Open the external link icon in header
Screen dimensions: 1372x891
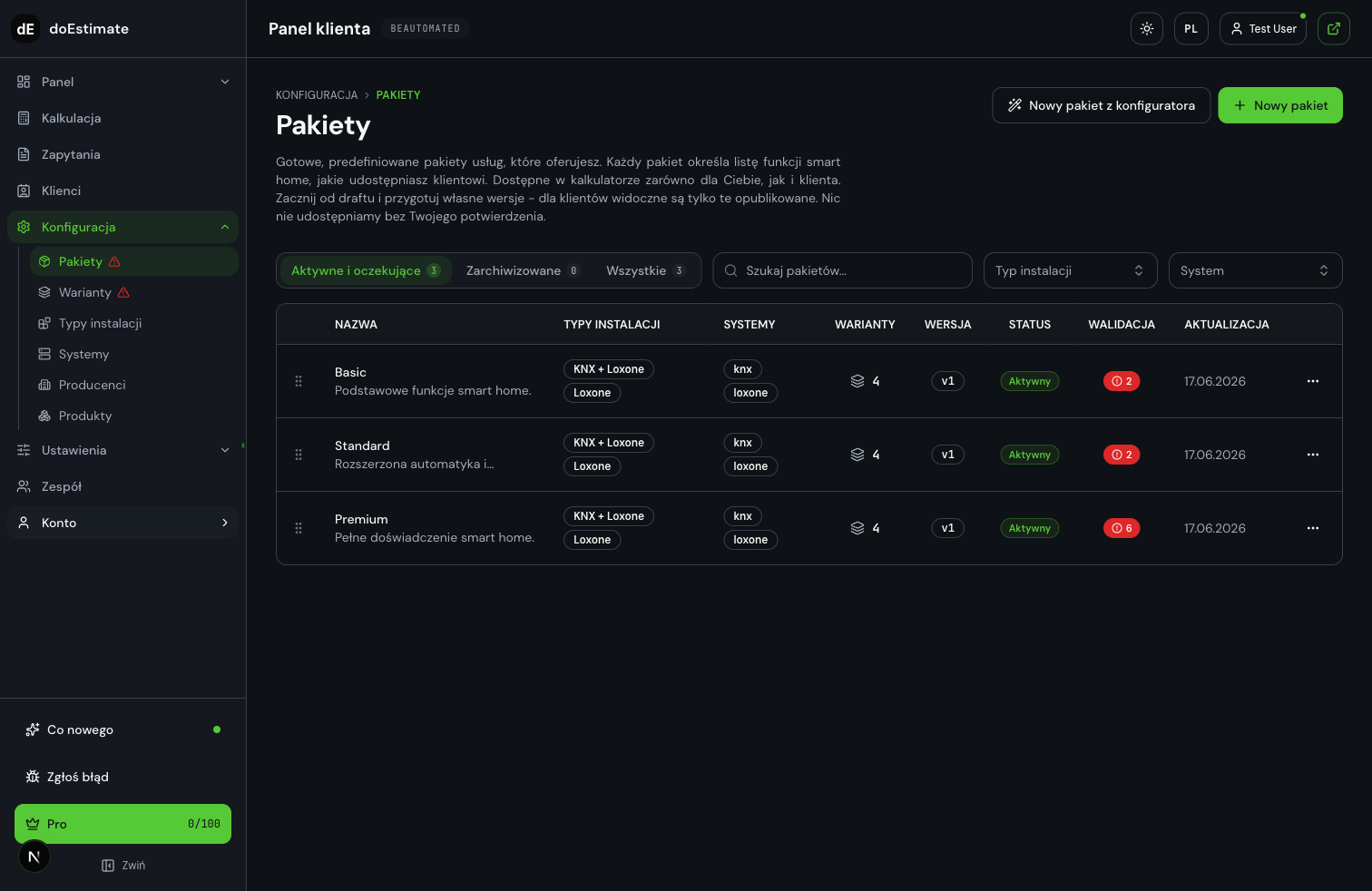1334,29
